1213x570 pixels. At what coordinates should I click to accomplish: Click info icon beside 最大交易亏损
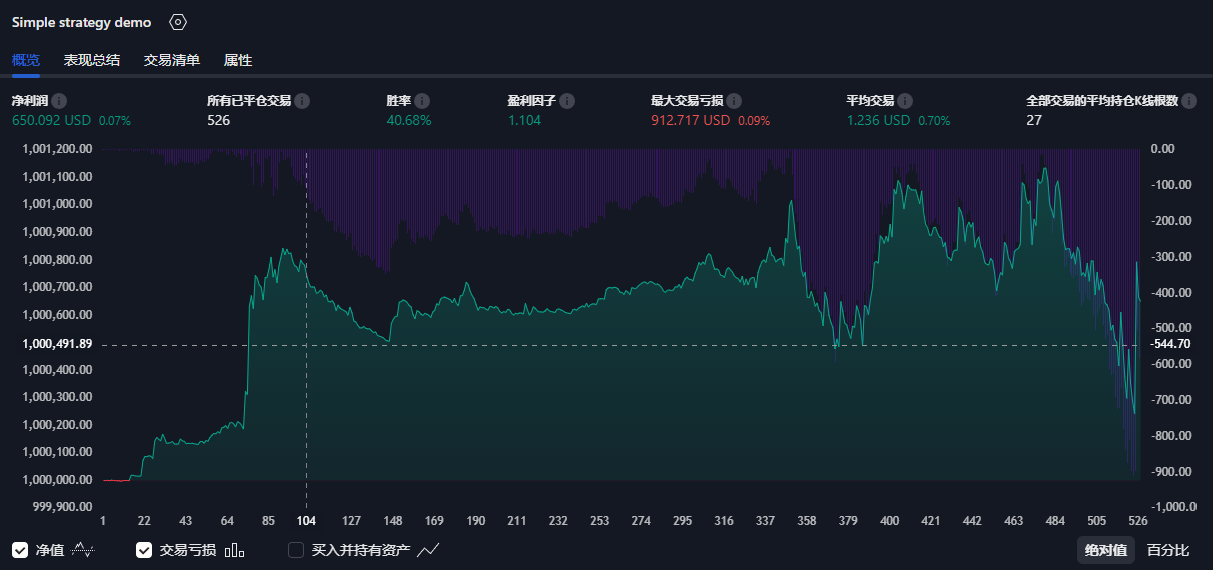tap(734, 101)
